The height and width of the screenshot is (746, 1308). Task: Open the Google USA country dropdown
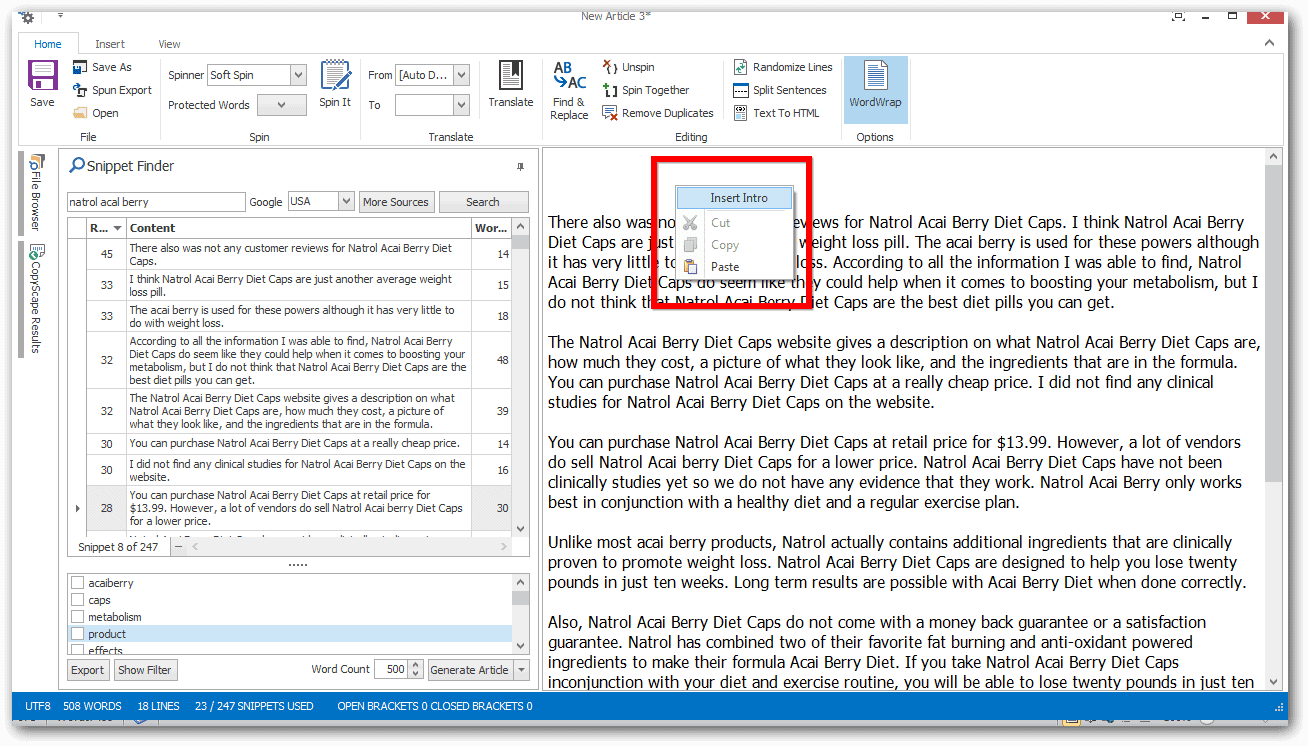point(346,201)
